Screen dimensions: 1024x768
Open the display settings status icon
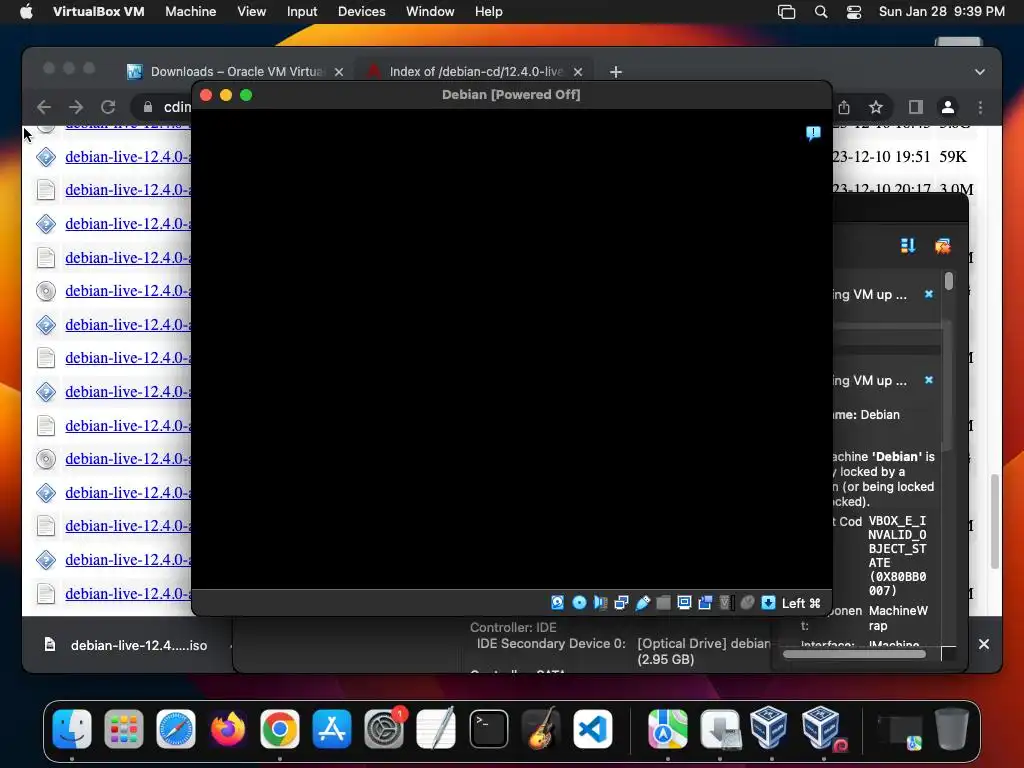coord(684,603)
